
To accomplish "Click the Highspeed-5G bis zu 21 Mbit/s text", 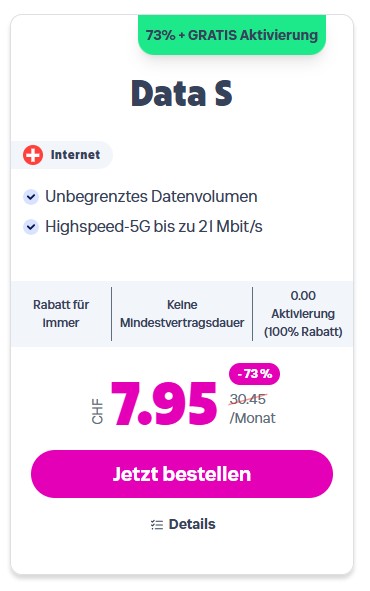I will tap(154, 227).
